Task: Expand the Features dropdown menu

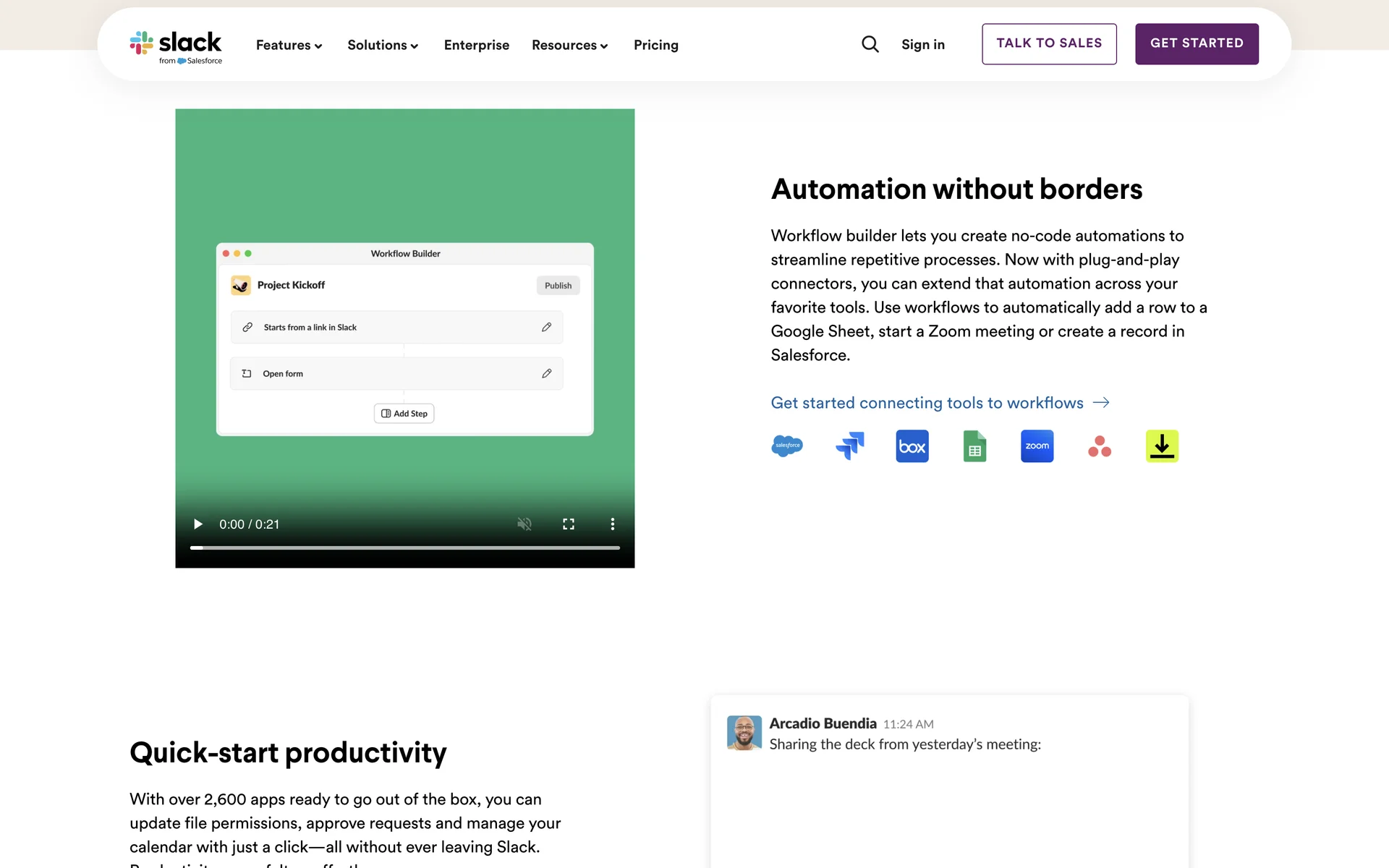Action: point(289,45)
